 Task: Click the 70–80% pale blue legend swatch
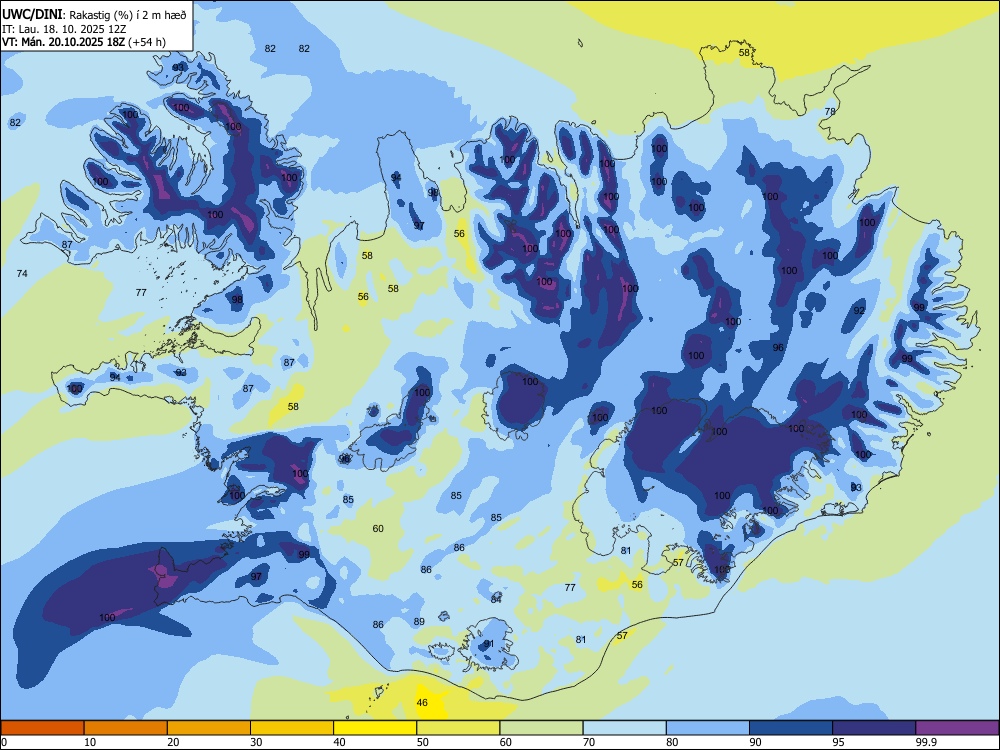pyautogui.click(x=624, y=728)
